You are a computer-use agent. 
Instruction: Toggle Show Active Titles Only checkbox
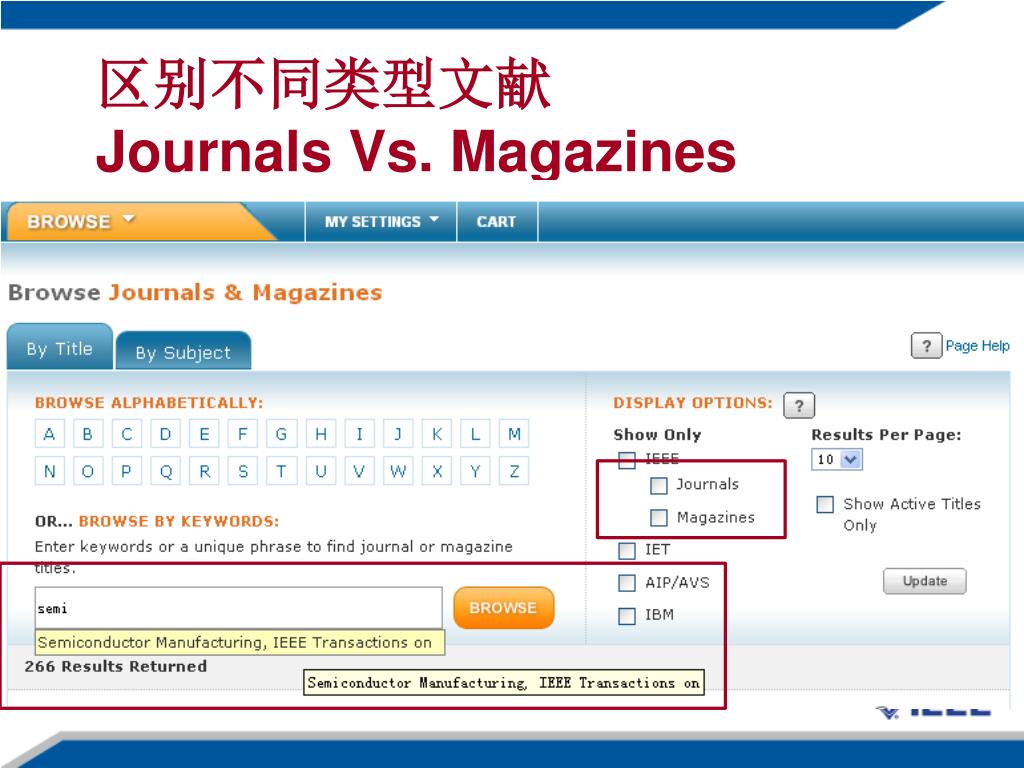coord(825,504)
